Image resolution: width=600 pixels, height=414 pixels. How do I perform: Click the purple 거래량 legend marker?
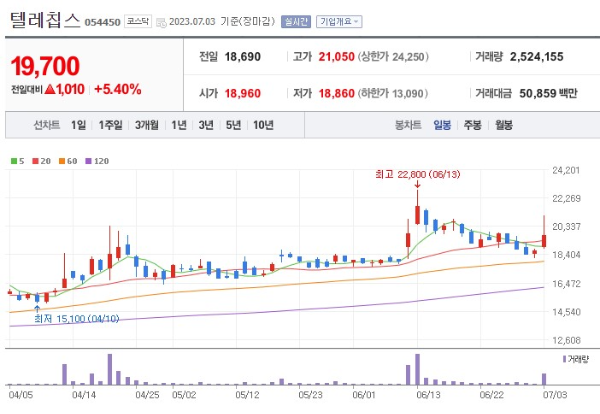(564, 359)
